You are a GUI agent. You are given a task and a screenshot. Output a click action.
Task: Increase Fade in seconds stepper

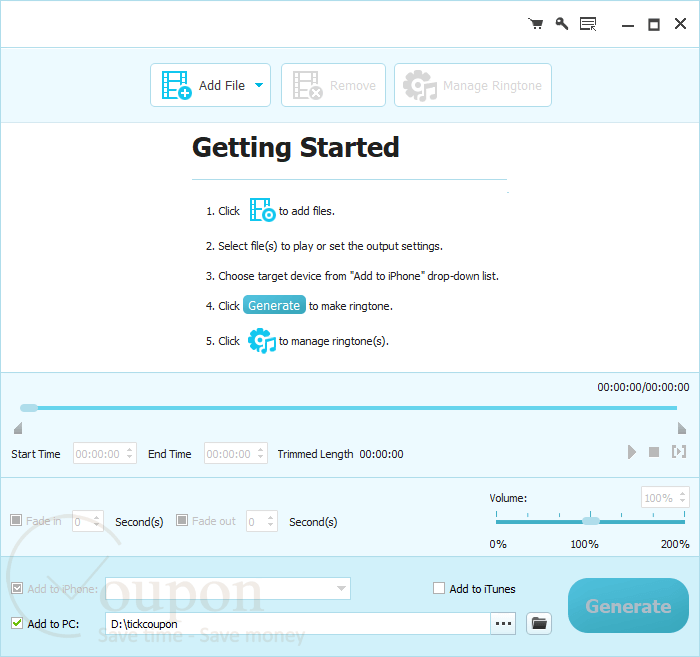[96, 517]
